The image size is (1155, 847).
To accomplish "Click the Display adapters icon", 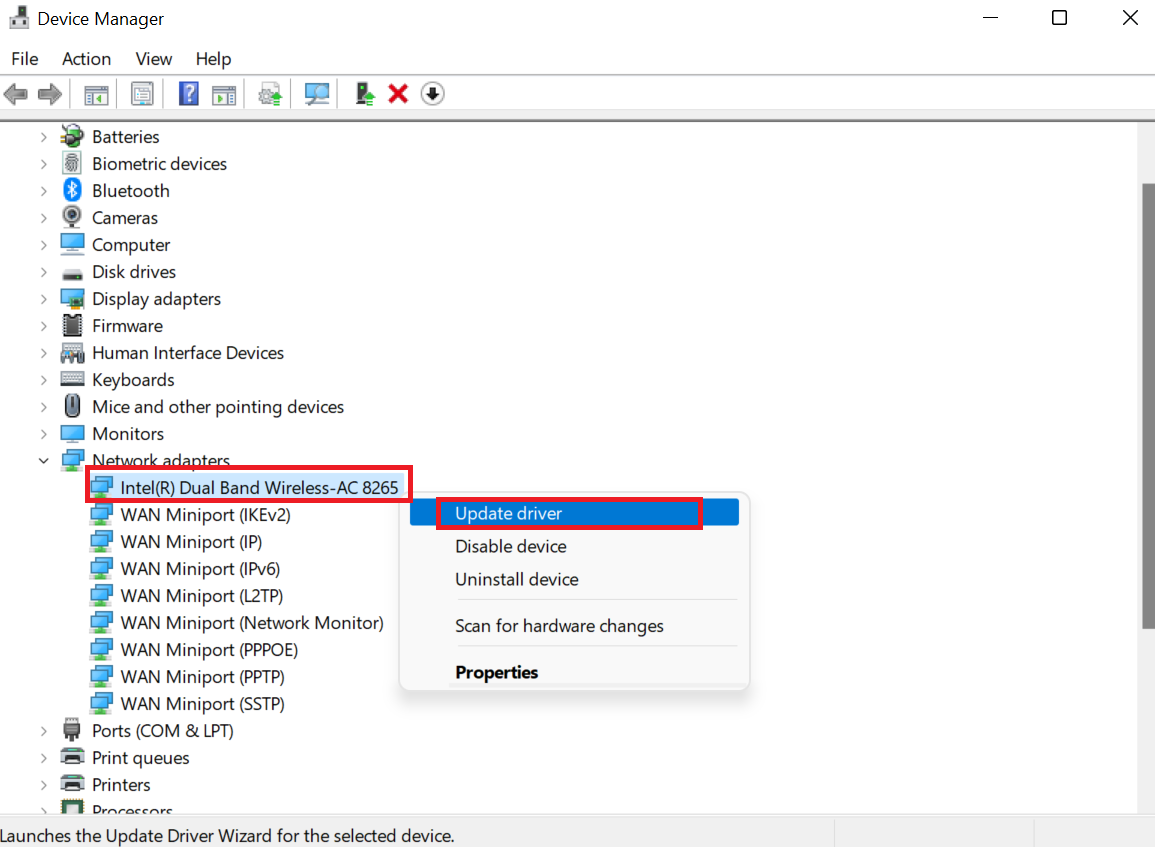I will 72,298.
